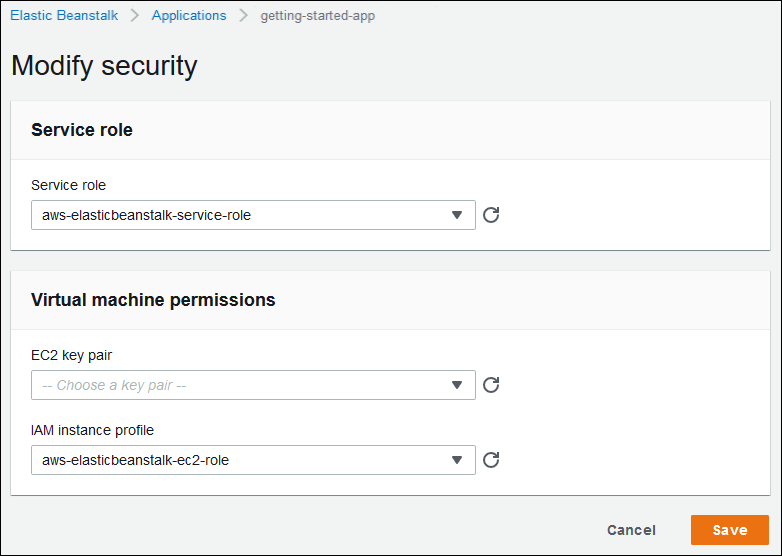Save the security modifications
782x556 pixels.
pyautogui.click(x=729, y=530)
